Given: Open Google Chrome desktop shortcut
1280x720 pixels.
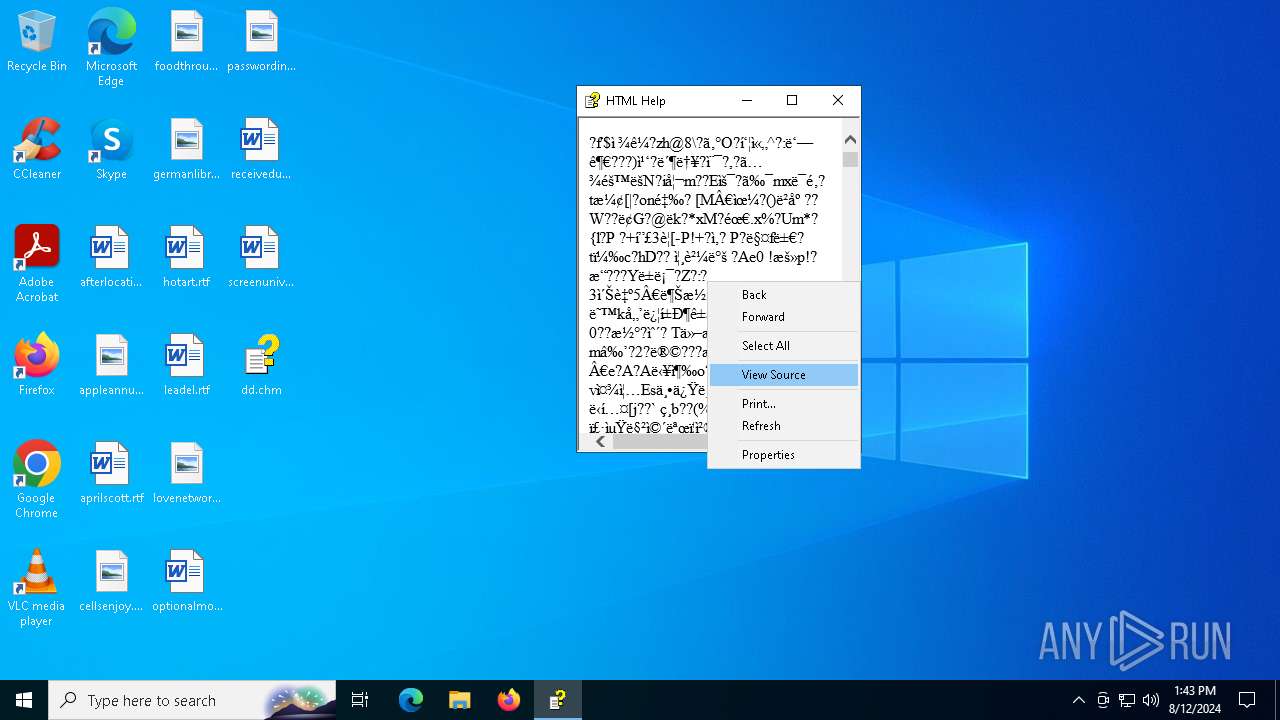Looking at the screenshot, I should (37, 480).
